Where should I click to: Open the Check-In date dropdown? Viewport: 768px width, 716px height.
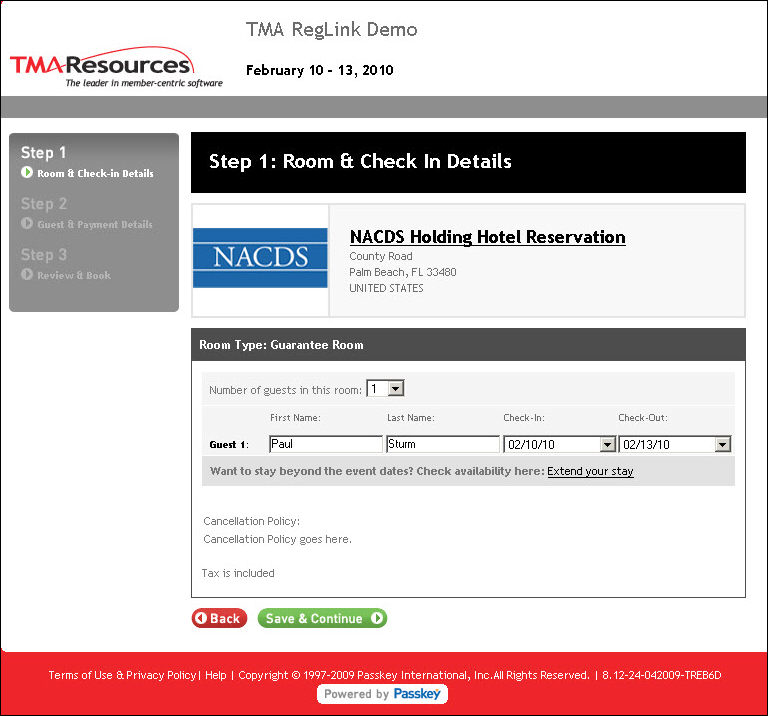tap(559, 444)
